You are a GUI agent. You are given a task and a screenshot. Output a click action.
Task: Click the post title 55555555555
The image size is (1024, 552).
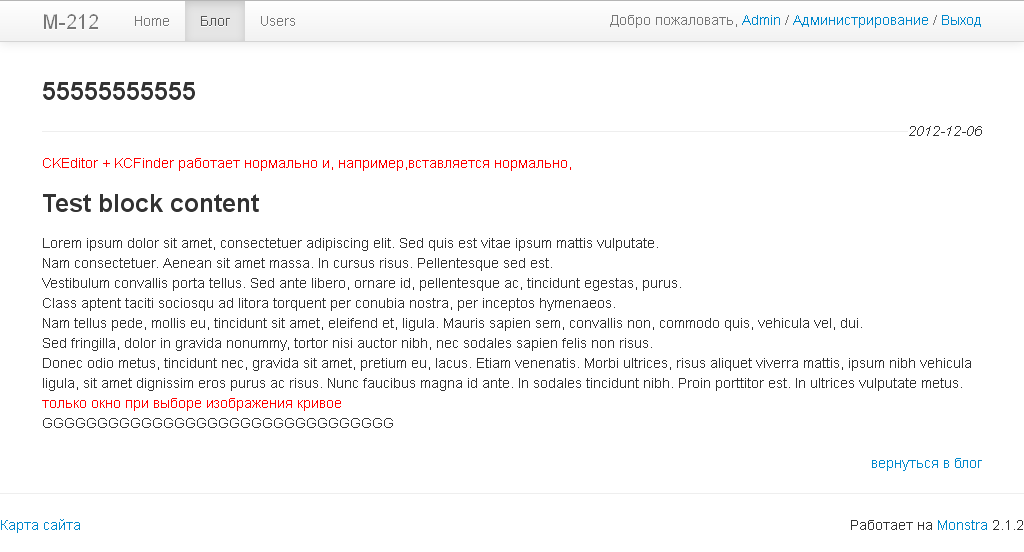(119, 91)
